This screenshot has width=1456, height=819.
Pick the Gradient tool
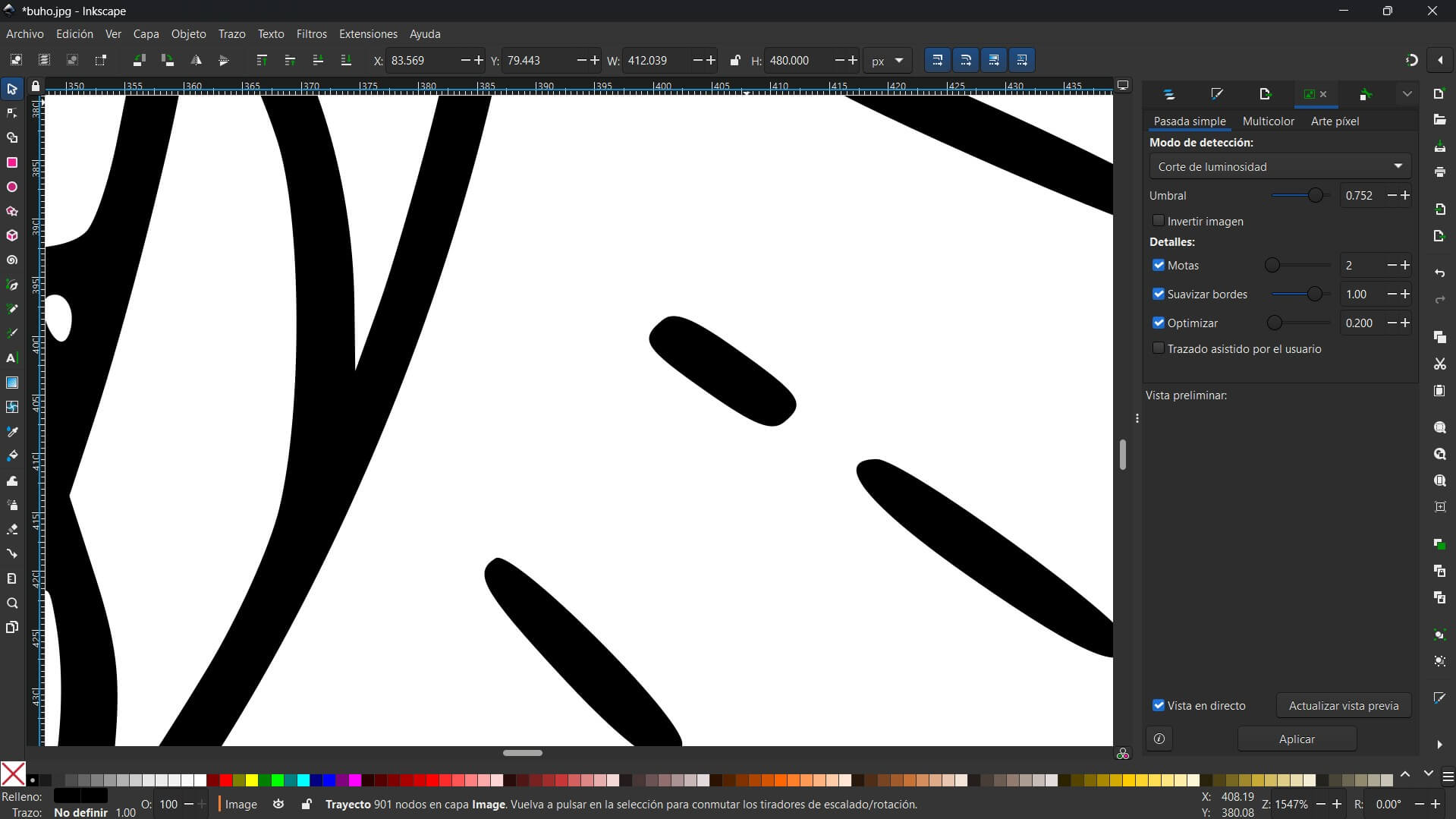12,383
